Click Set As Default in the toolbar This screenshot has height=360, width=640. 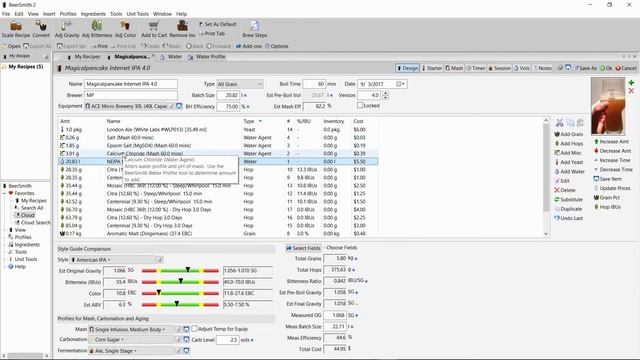(218, 24)
